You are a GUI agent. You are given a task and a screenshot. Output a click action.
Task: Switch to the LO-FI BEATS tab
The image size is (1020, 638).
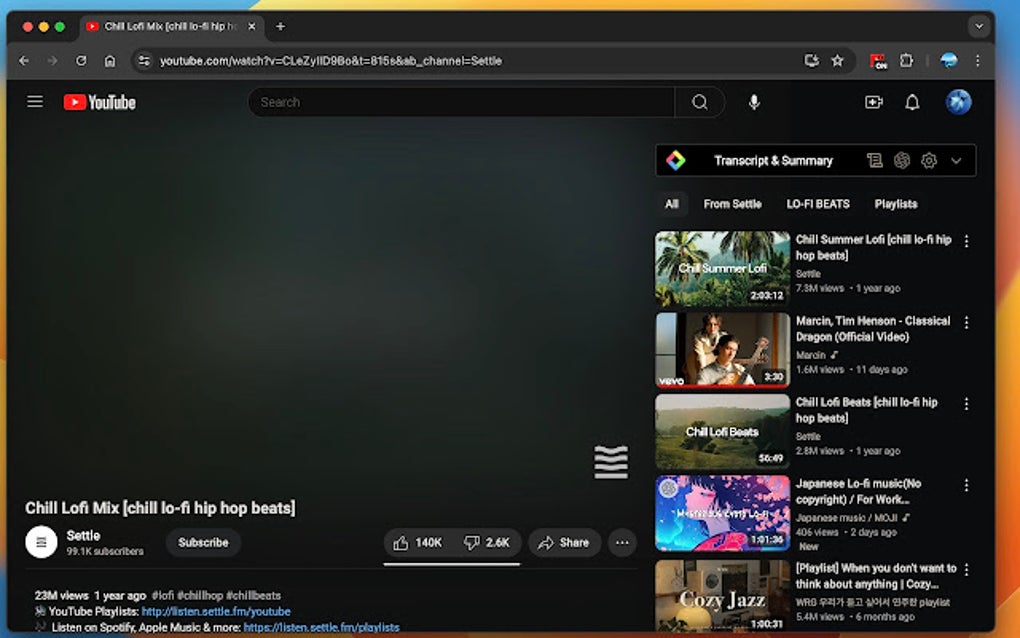[818, 204]
